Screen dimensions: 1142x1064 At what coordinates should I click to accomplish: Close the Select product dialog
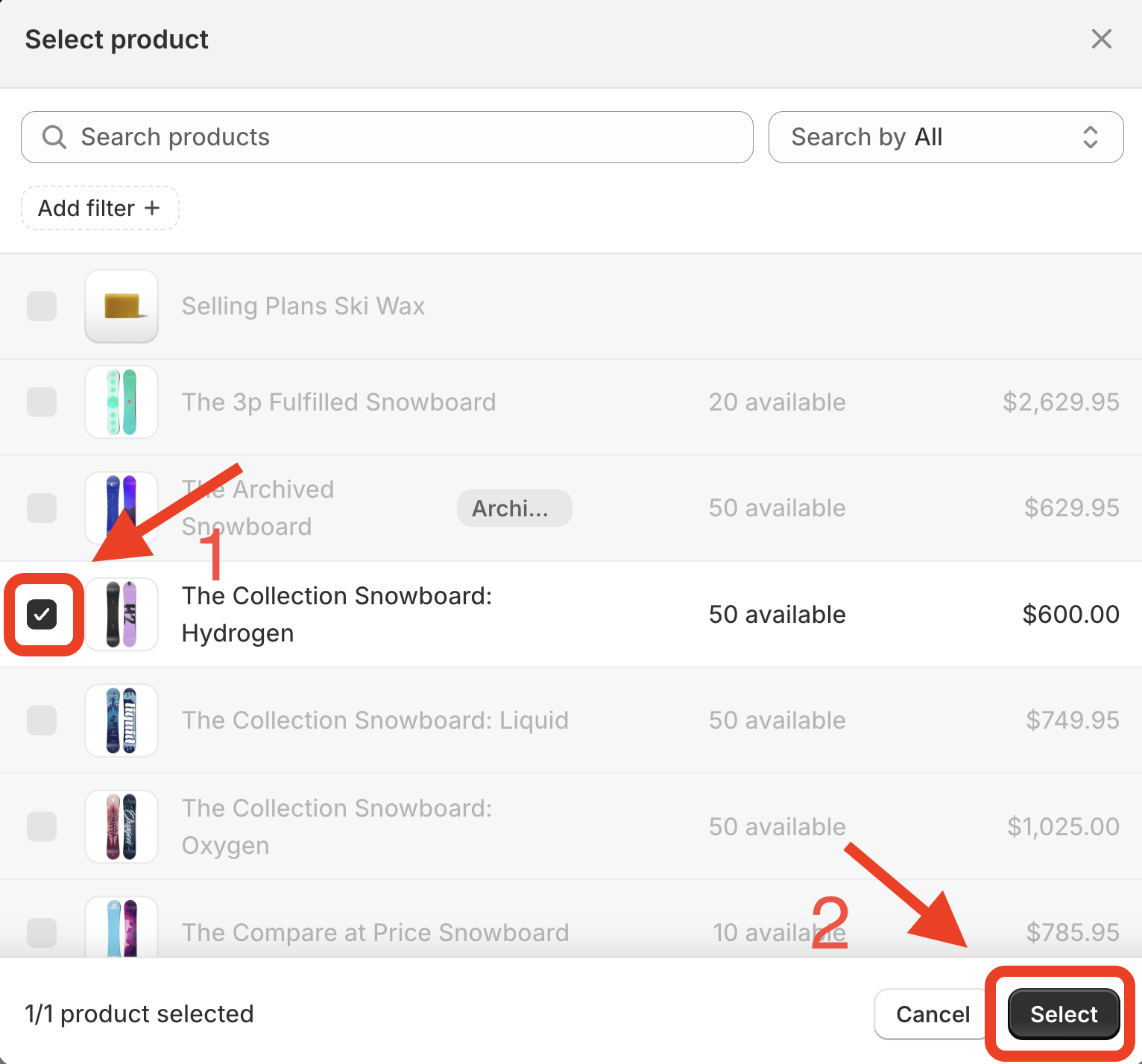(x=1101, y=39)
